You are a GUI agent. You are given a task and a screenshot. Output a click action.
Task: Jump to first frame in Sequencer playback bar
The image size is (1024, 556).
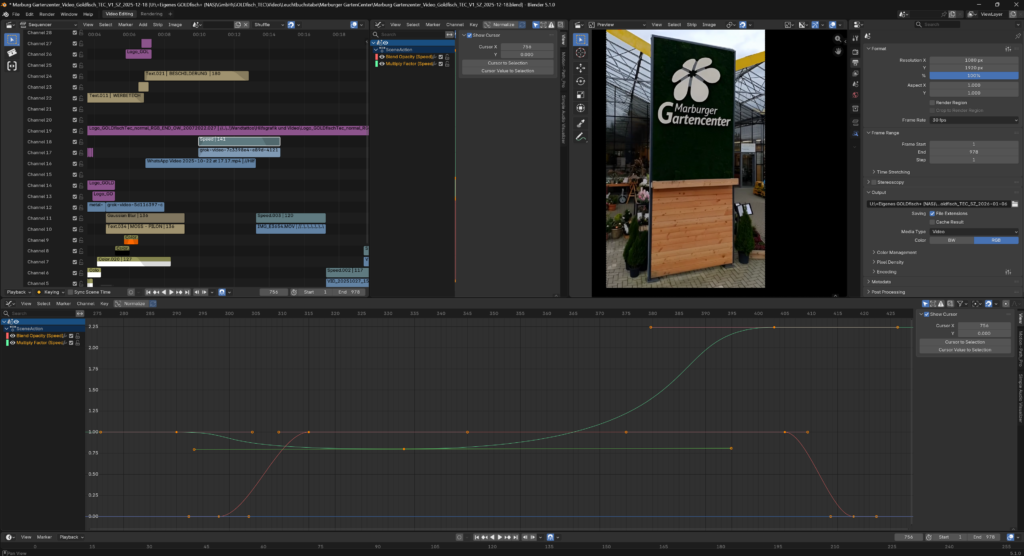point(148,292)
